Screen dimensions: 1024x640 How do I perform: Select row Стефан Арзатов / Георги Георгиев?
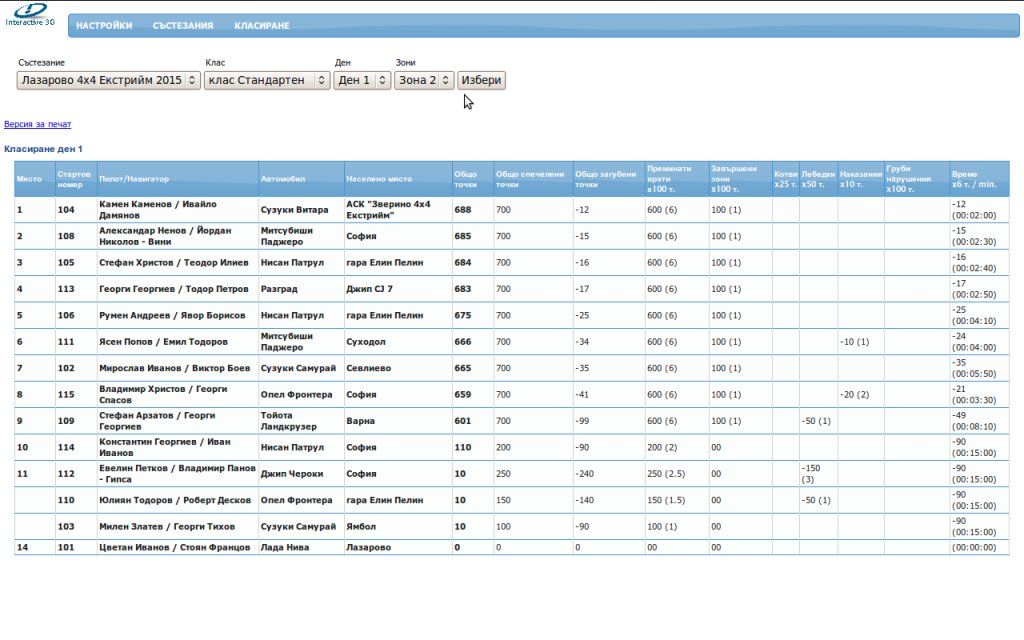511,421
